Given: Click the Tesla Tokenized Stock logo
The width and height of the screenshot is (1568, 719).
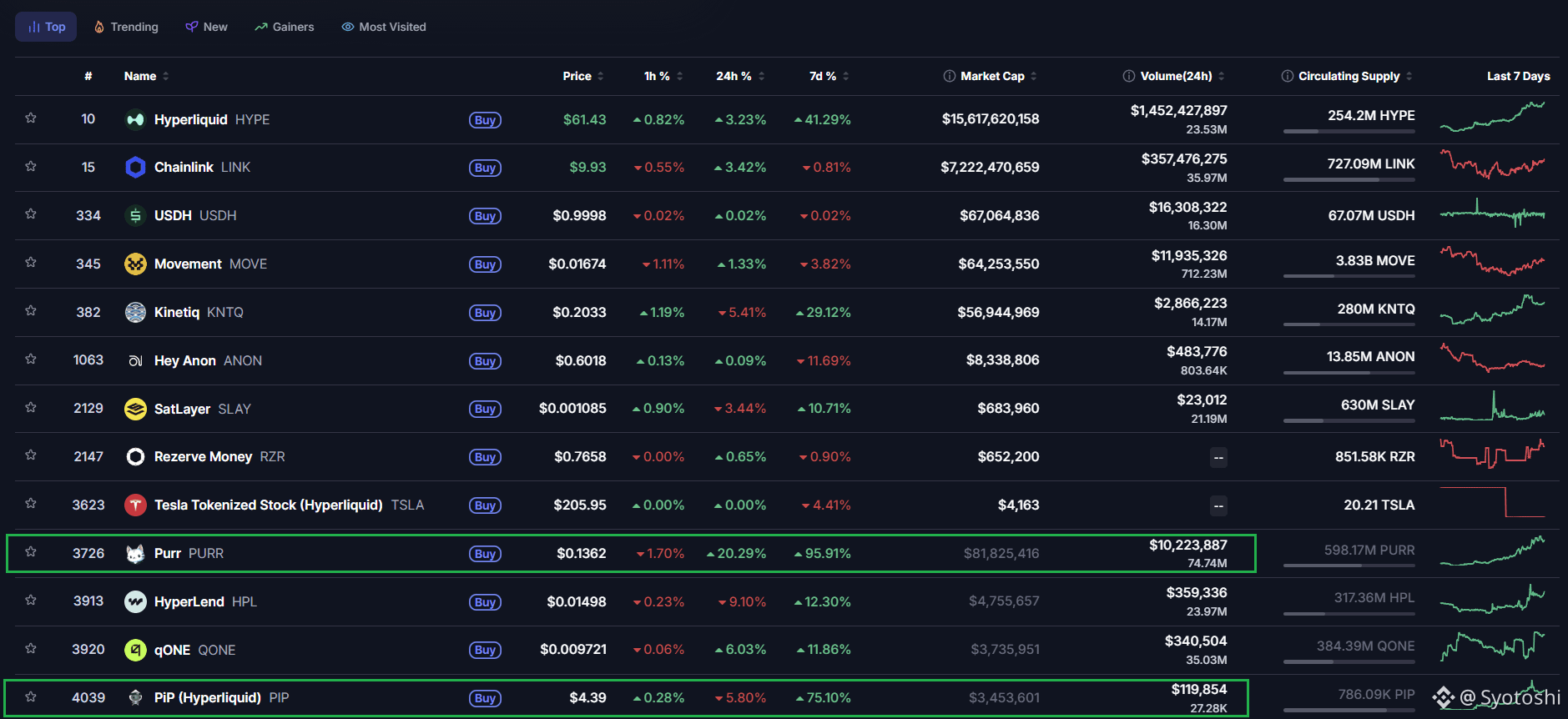Looking at the screenshot, I should pos(135,505).
